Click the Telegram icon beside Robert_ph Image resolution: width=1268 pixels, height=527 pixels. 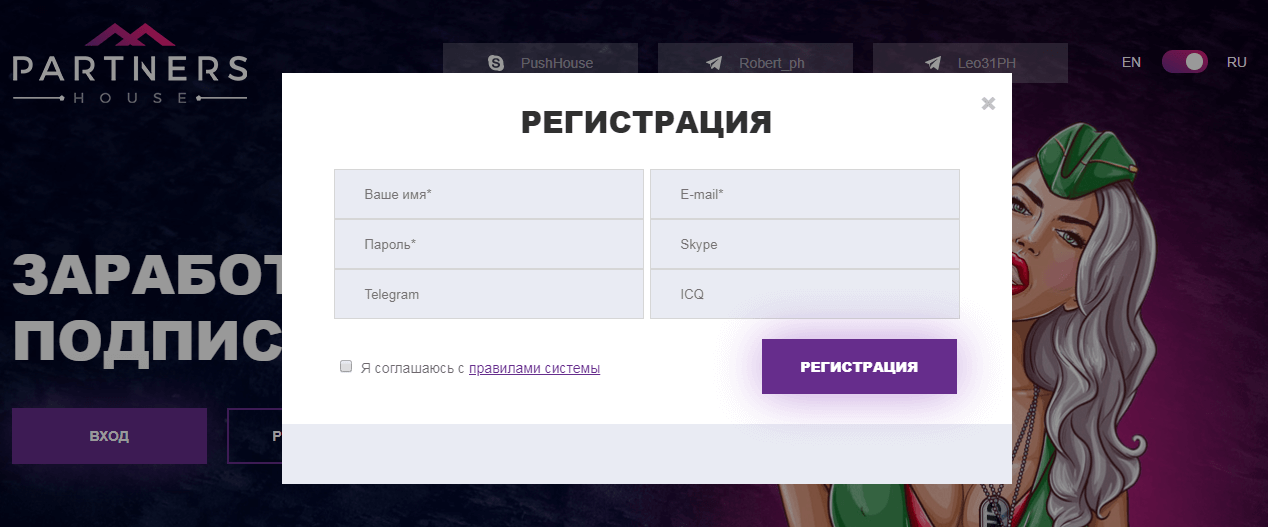[714, 63]
